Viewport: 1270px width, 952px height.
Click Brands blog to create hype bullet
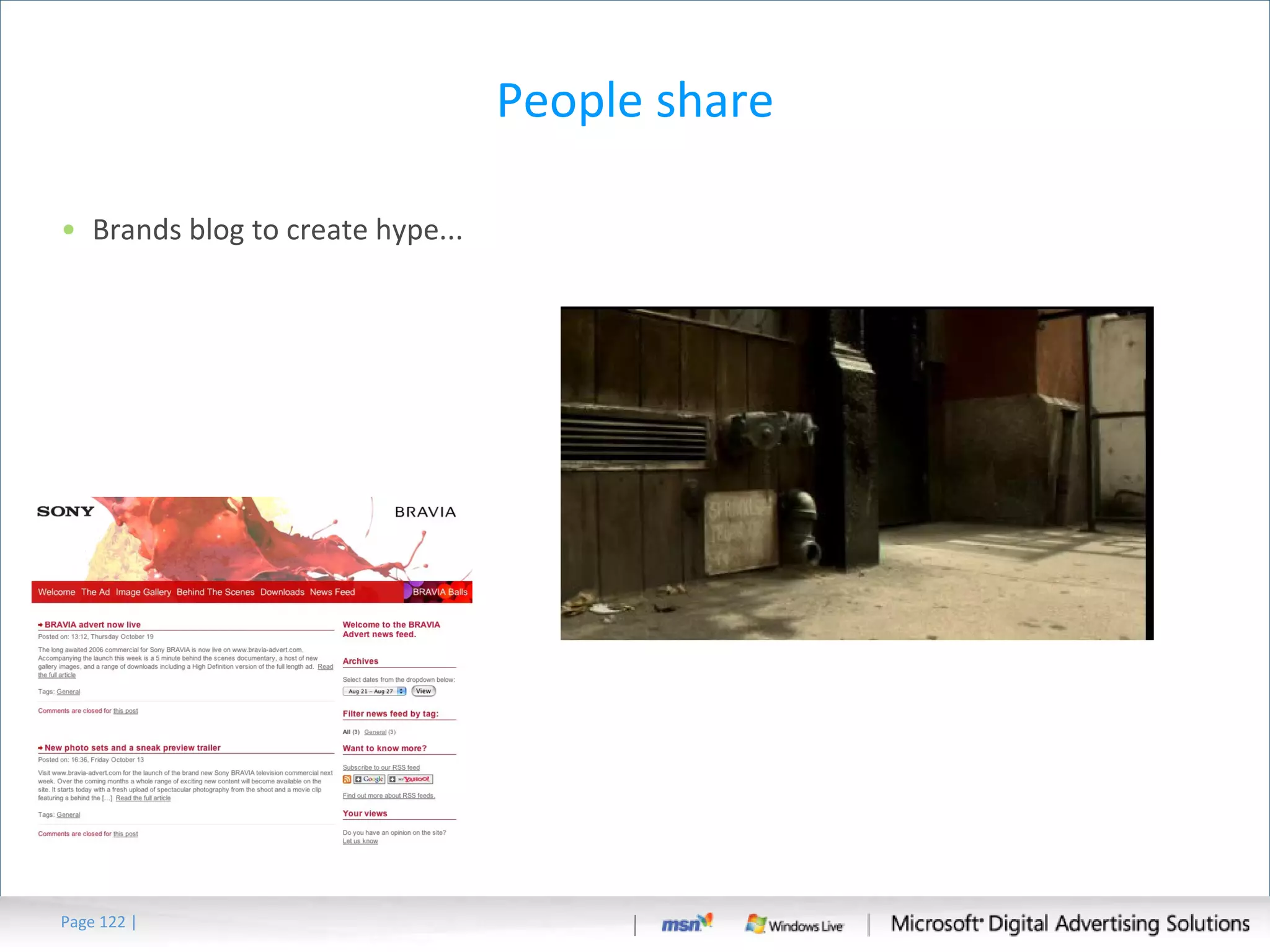point(278,230)
